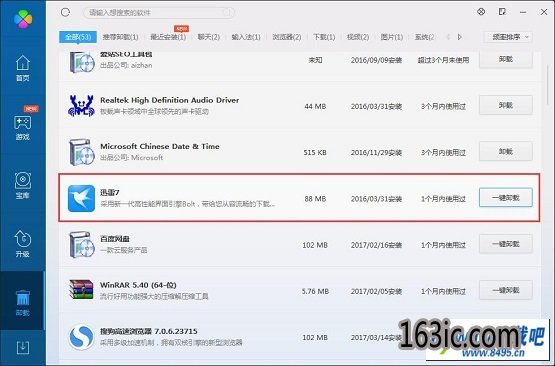Click the aizhan SEO toolkit icon
The width and height of the screenshot is (555, 366).
(x=81, y=62)
